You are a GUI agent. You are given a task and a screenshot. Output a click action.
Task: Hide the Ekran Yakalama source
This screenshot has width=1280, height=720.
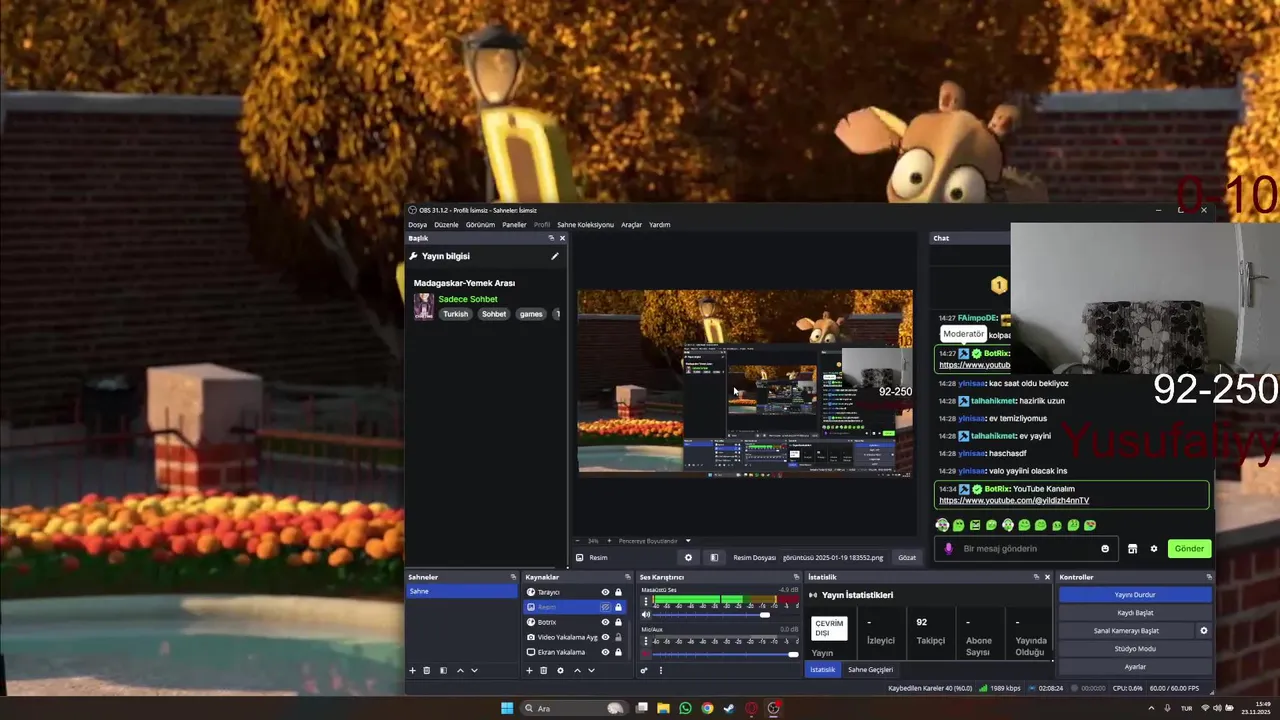pos(605,652)
